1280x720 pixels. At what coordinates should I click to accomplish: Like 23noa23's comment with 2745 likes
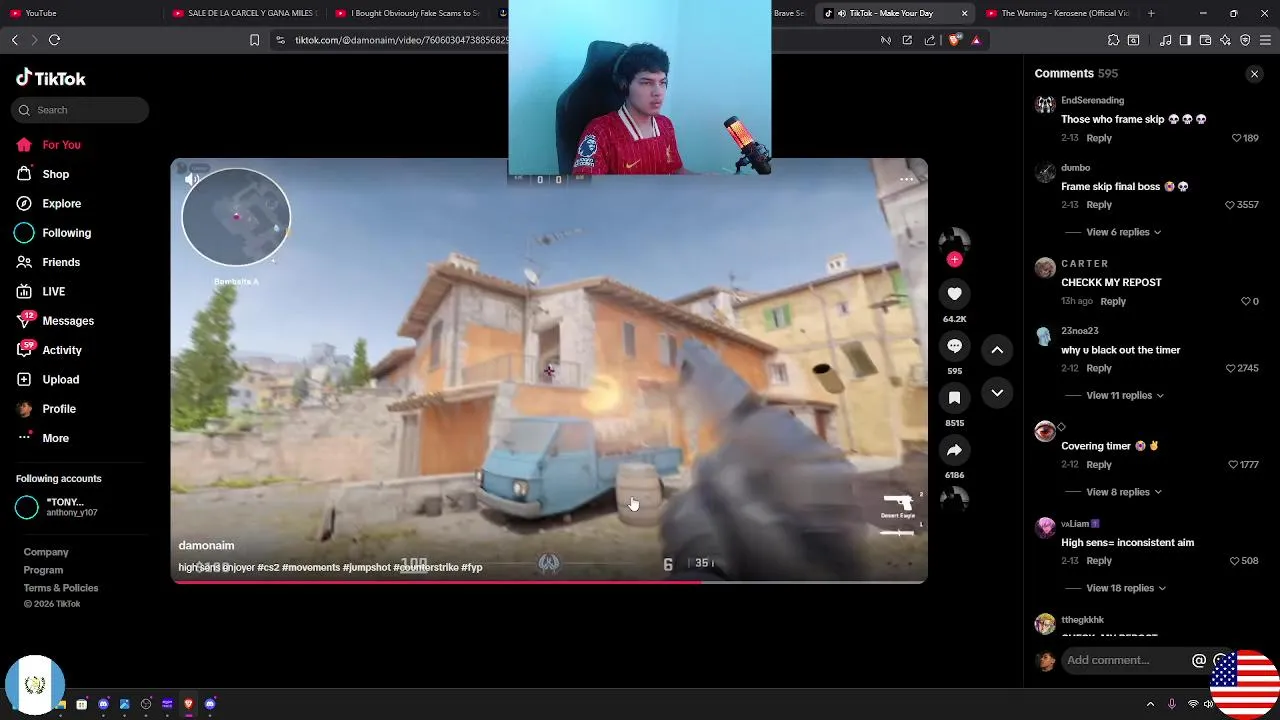point(1241,369)
